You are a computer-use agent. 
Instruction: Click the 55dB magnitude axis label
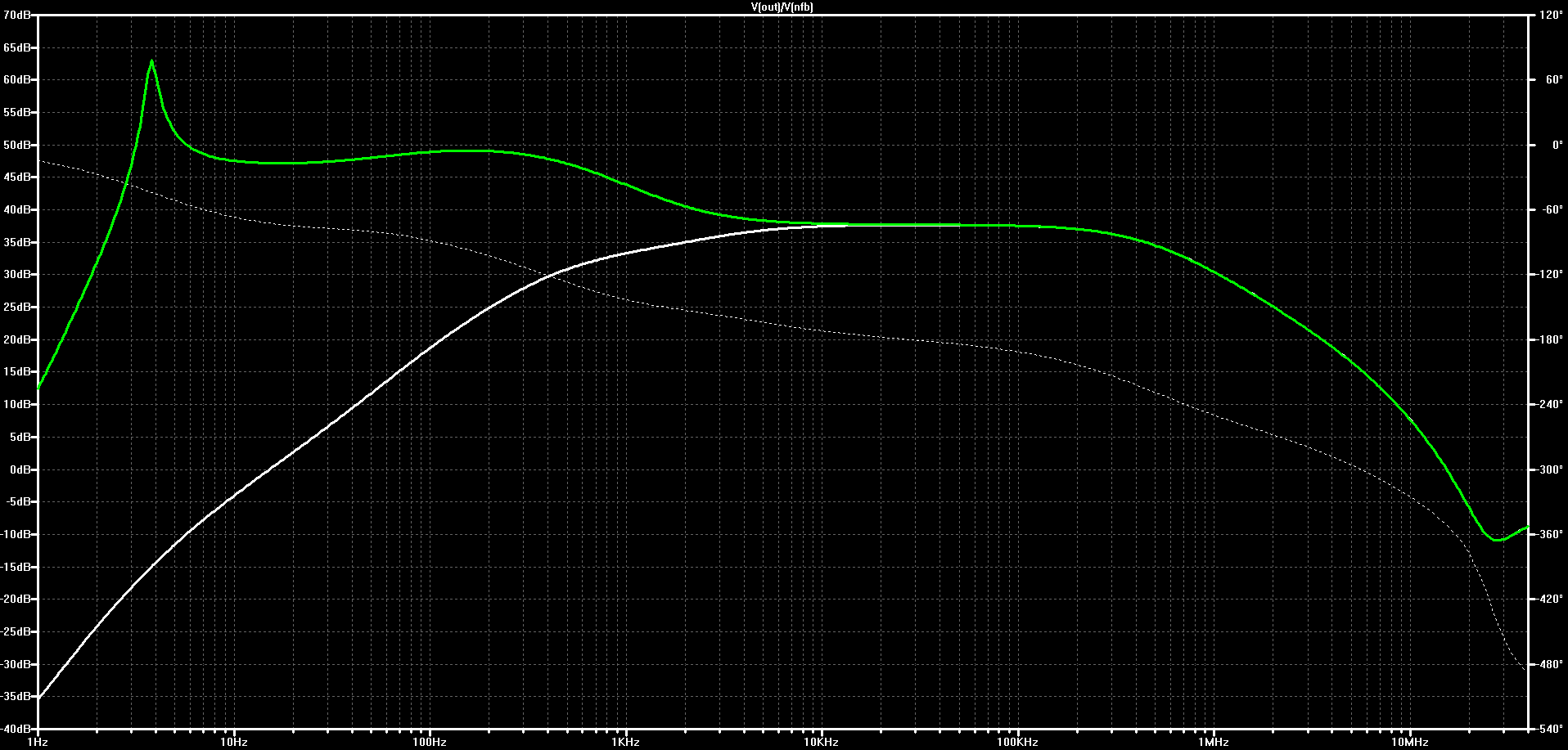(x=17, y=112)
